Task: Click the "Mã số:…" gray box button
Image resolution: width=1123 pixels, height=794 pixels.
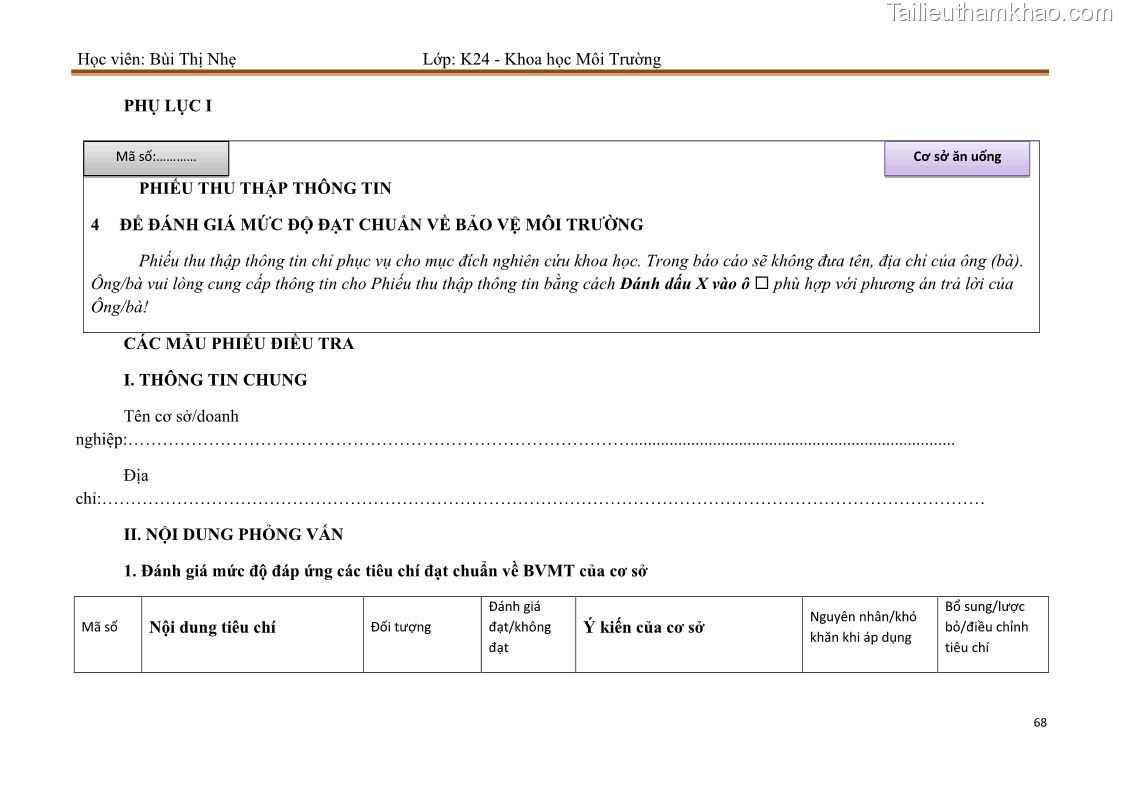Action: [157, 158]
